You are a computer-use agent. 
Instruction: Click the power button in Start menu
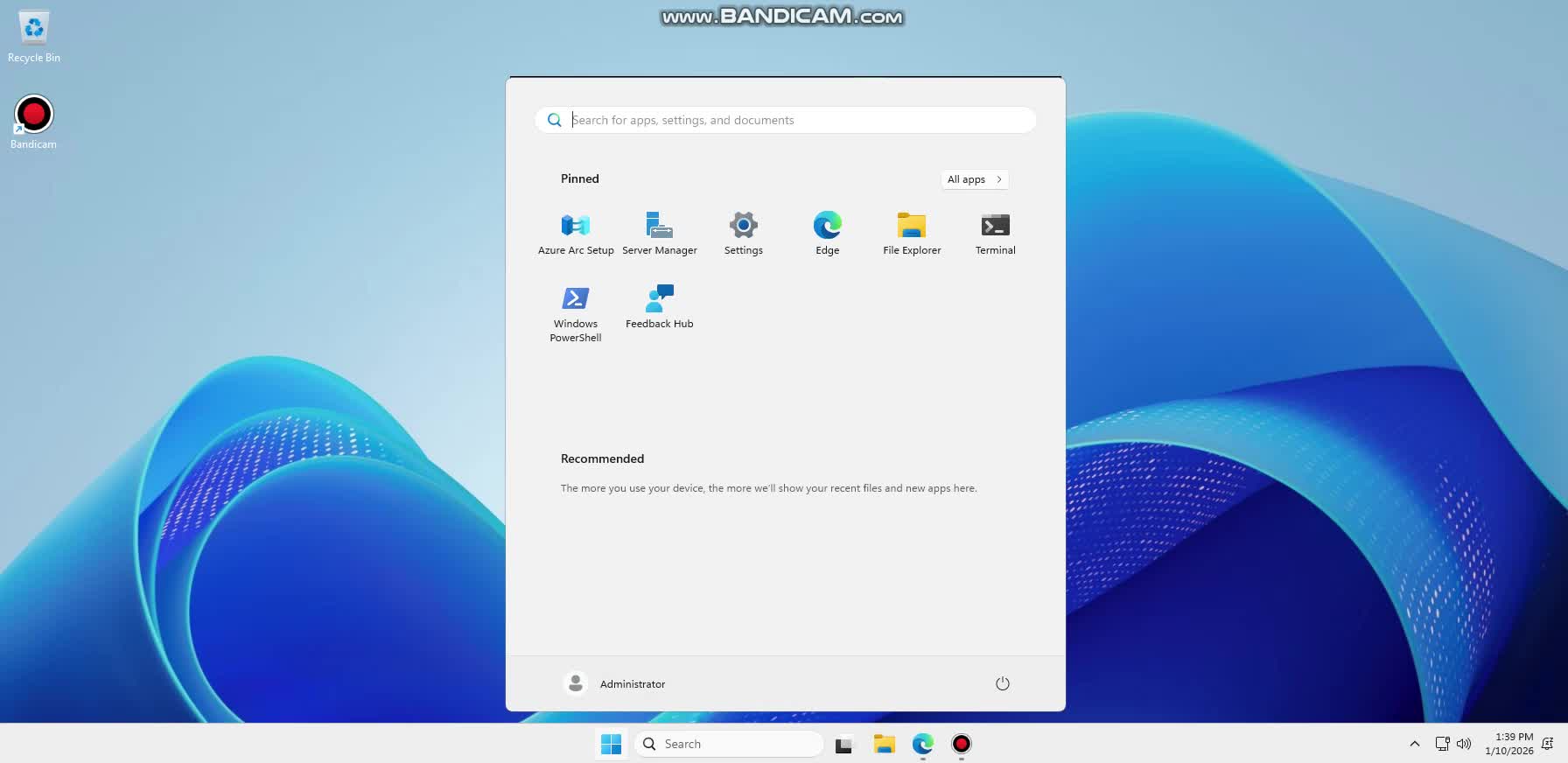[x=1003, y=683]
